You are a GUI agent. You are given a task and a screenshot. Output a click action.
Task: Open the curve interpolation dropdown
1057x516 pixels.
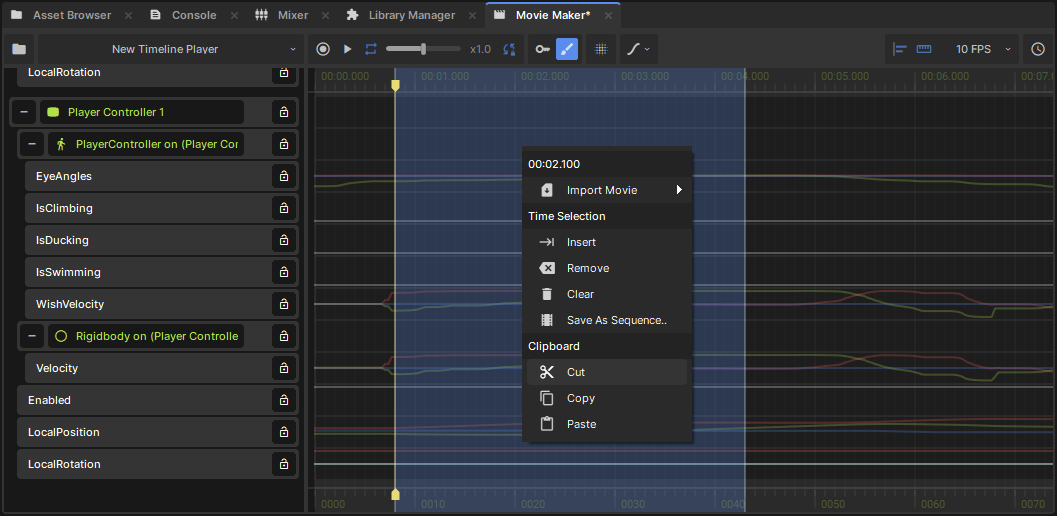click(637, 49)
